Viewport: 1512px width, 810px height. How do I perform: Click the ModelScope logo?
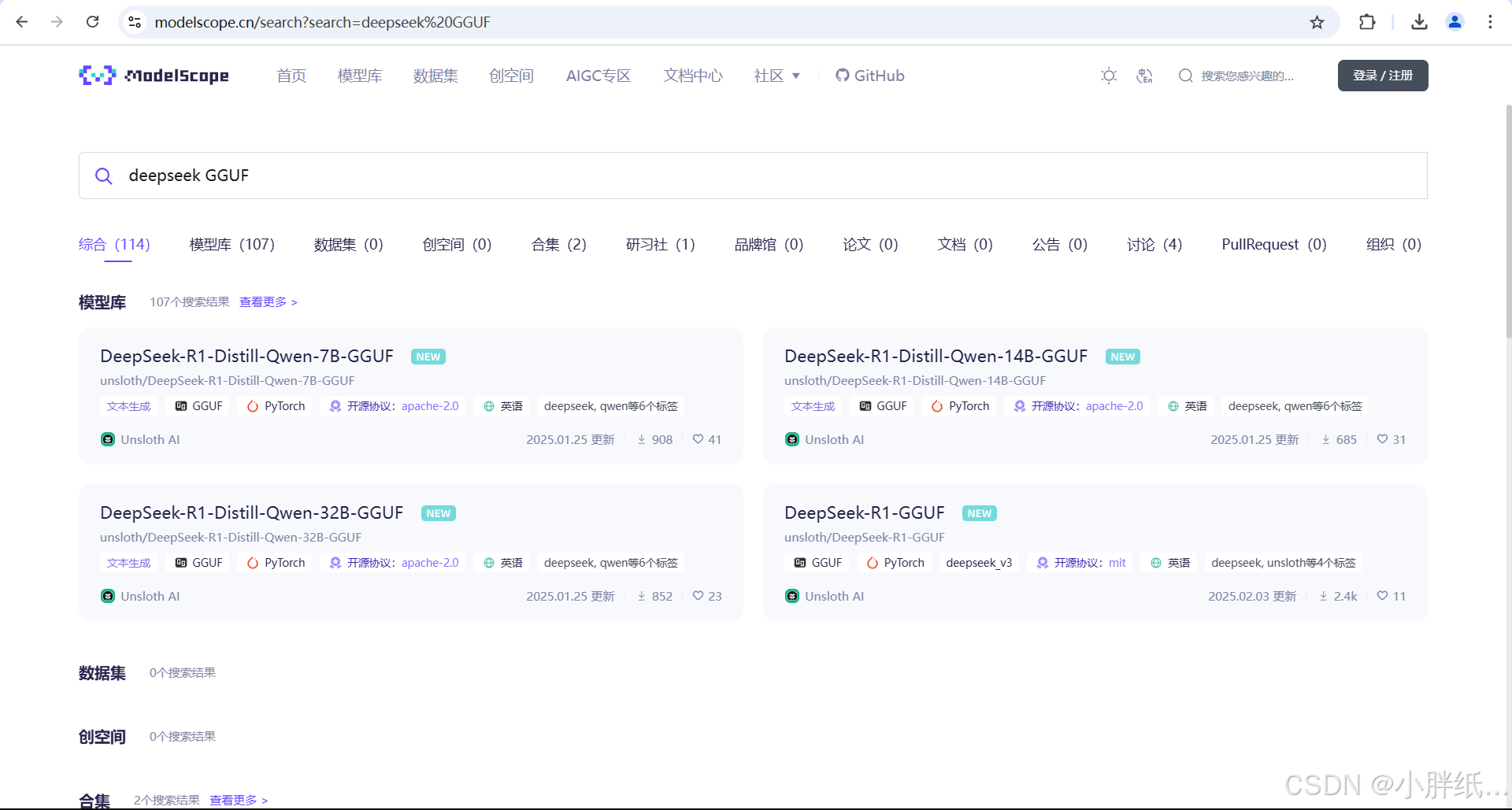pyautogui.click(x=154, y=76)
